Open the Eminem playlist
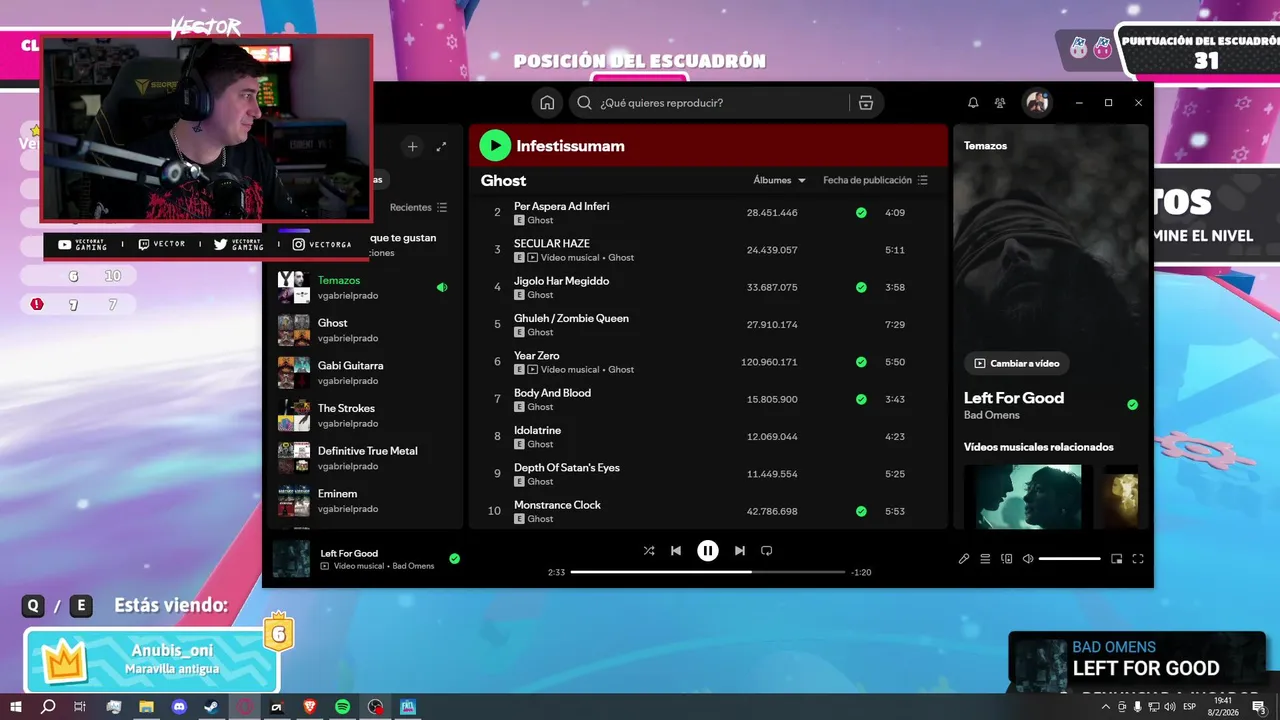1280x720 pixels. 362,501
